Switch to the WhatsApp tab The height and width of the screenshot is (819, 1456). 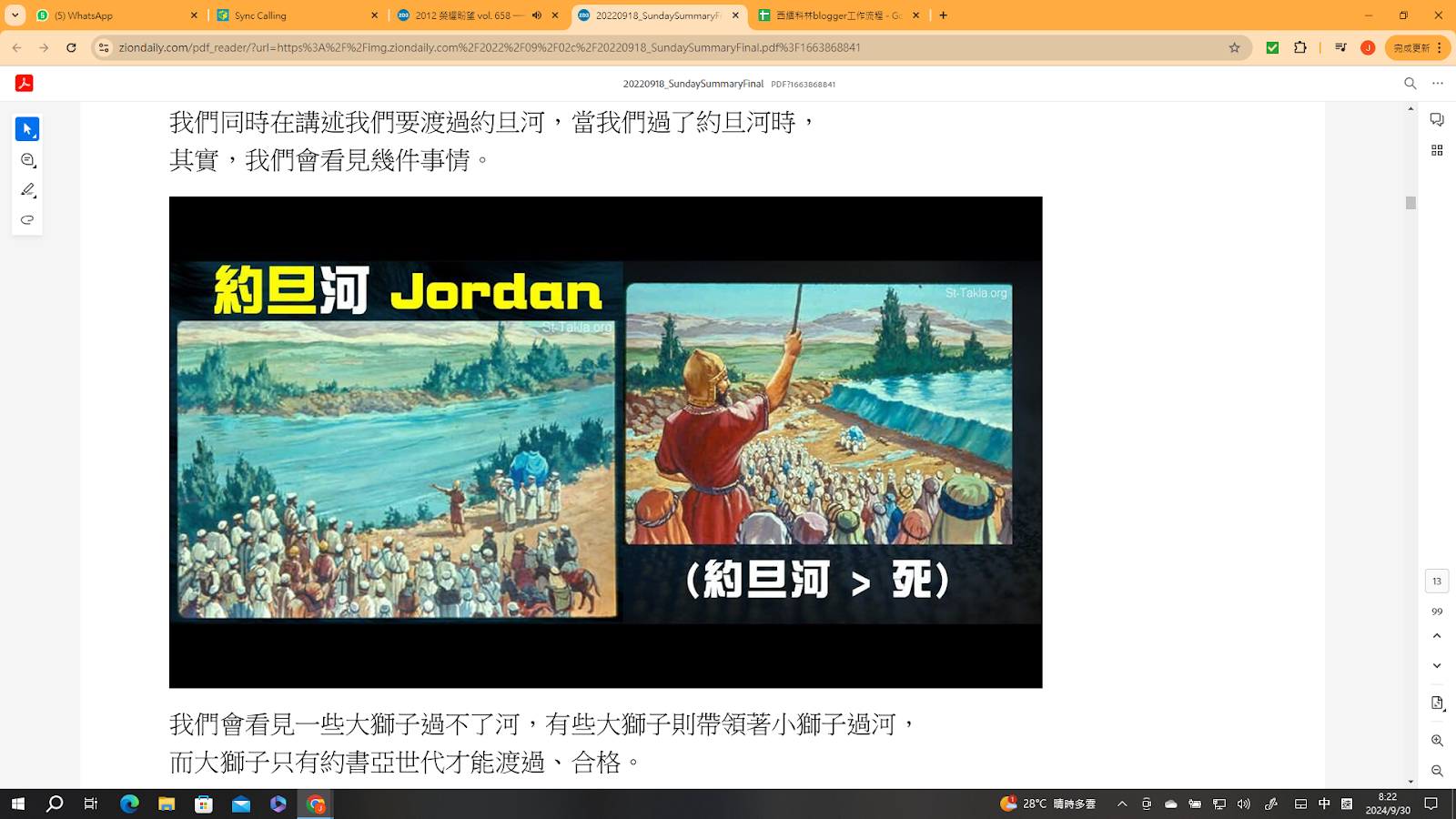point(116,15)
